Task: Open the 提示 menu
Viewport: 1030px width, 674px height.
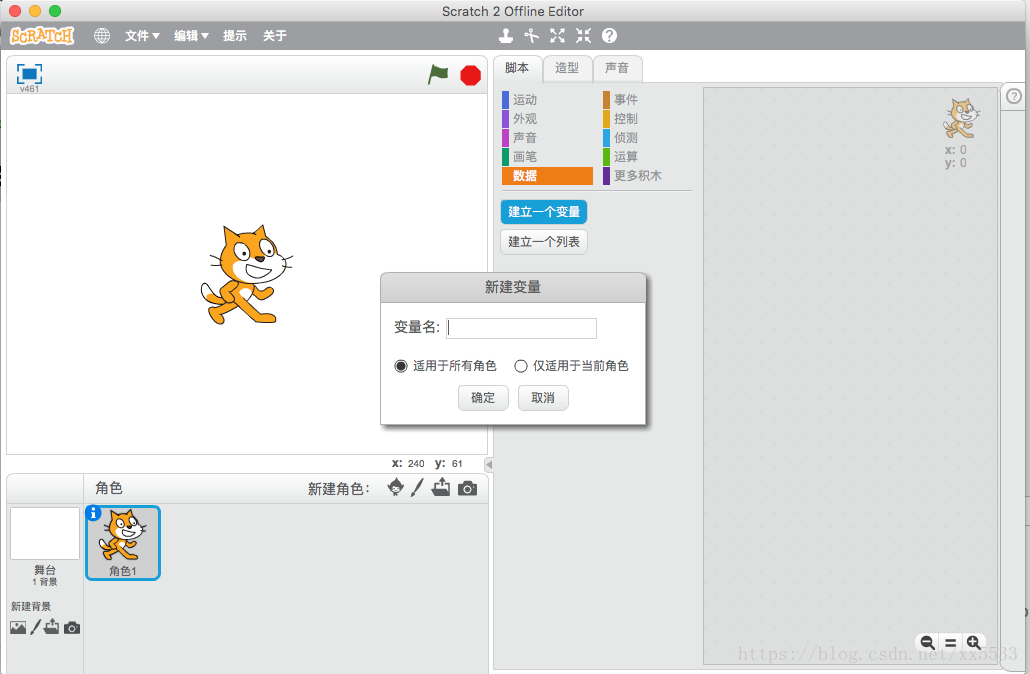Action: click(235, 35)
